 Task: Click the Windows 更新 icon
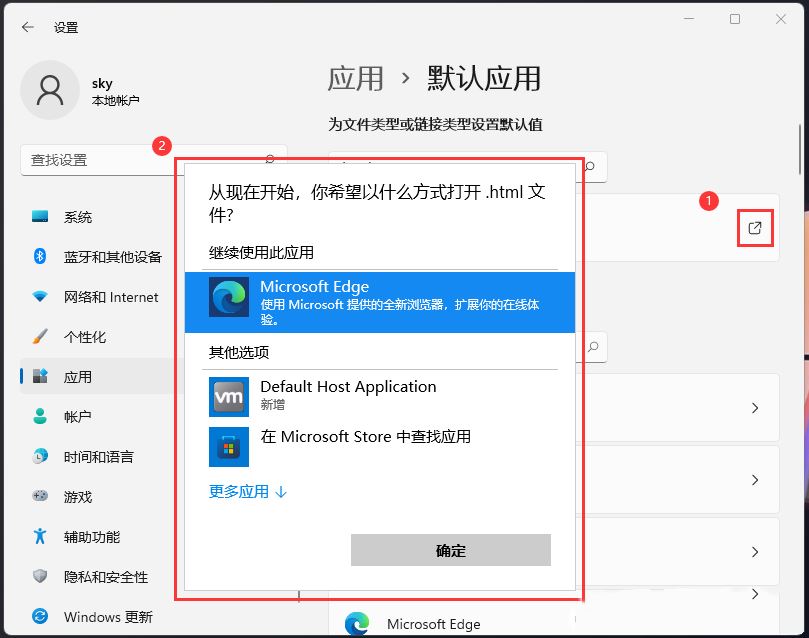click(37, 617)
